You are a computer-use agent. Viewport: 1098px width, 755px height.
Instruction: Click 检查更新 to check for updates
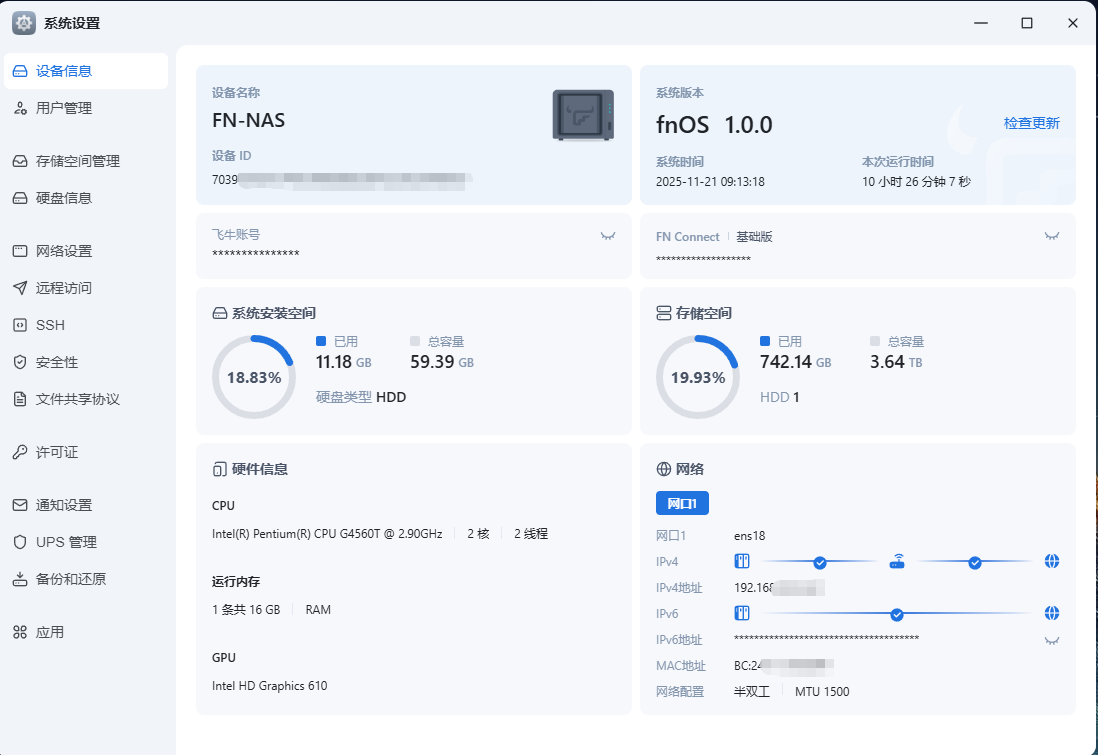point(1031,123)
